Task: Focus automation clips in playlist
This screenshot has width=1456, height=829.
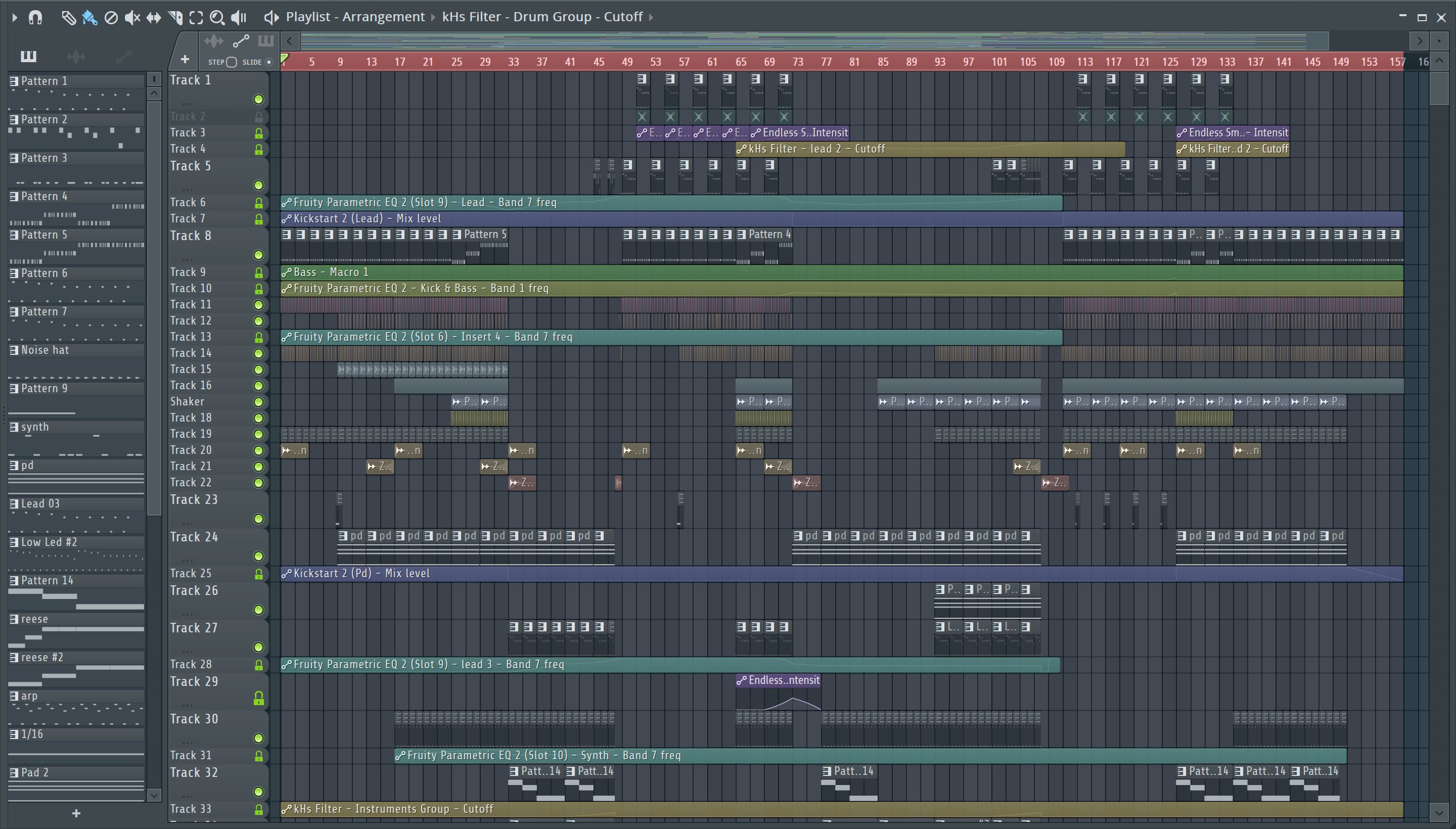Action: click(x=241, y=41)
